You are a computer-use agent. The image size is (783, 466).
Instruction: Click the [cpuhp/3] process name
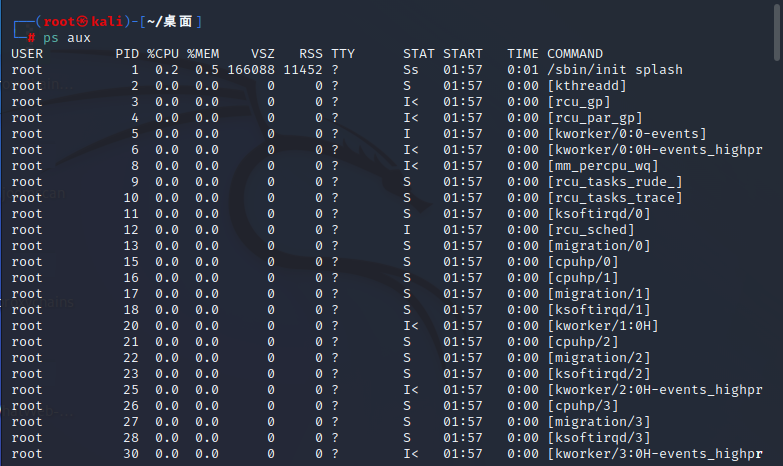[x=583, y=406]
